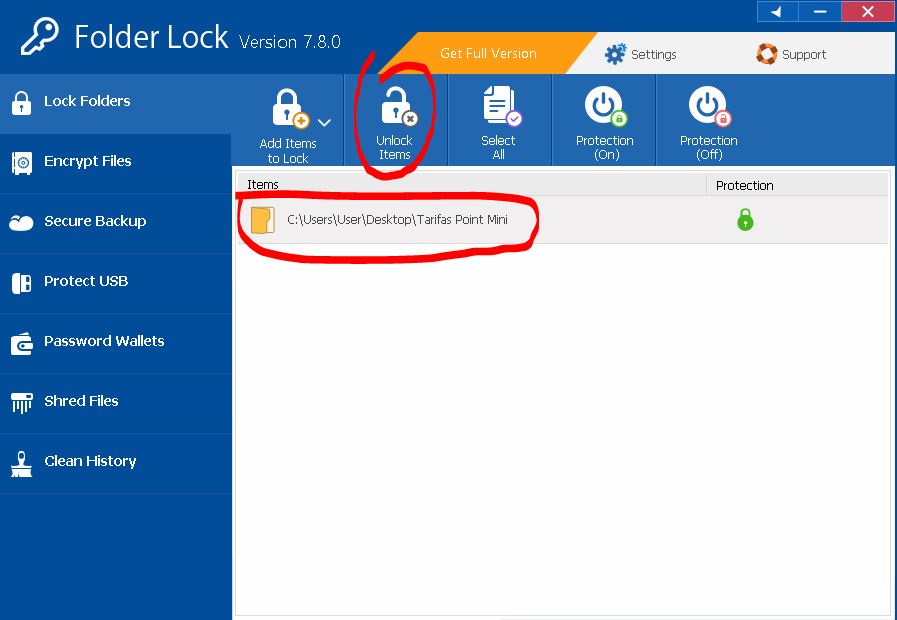
Task: Go to Secure Backup section
Action: [x=94, y=221]
